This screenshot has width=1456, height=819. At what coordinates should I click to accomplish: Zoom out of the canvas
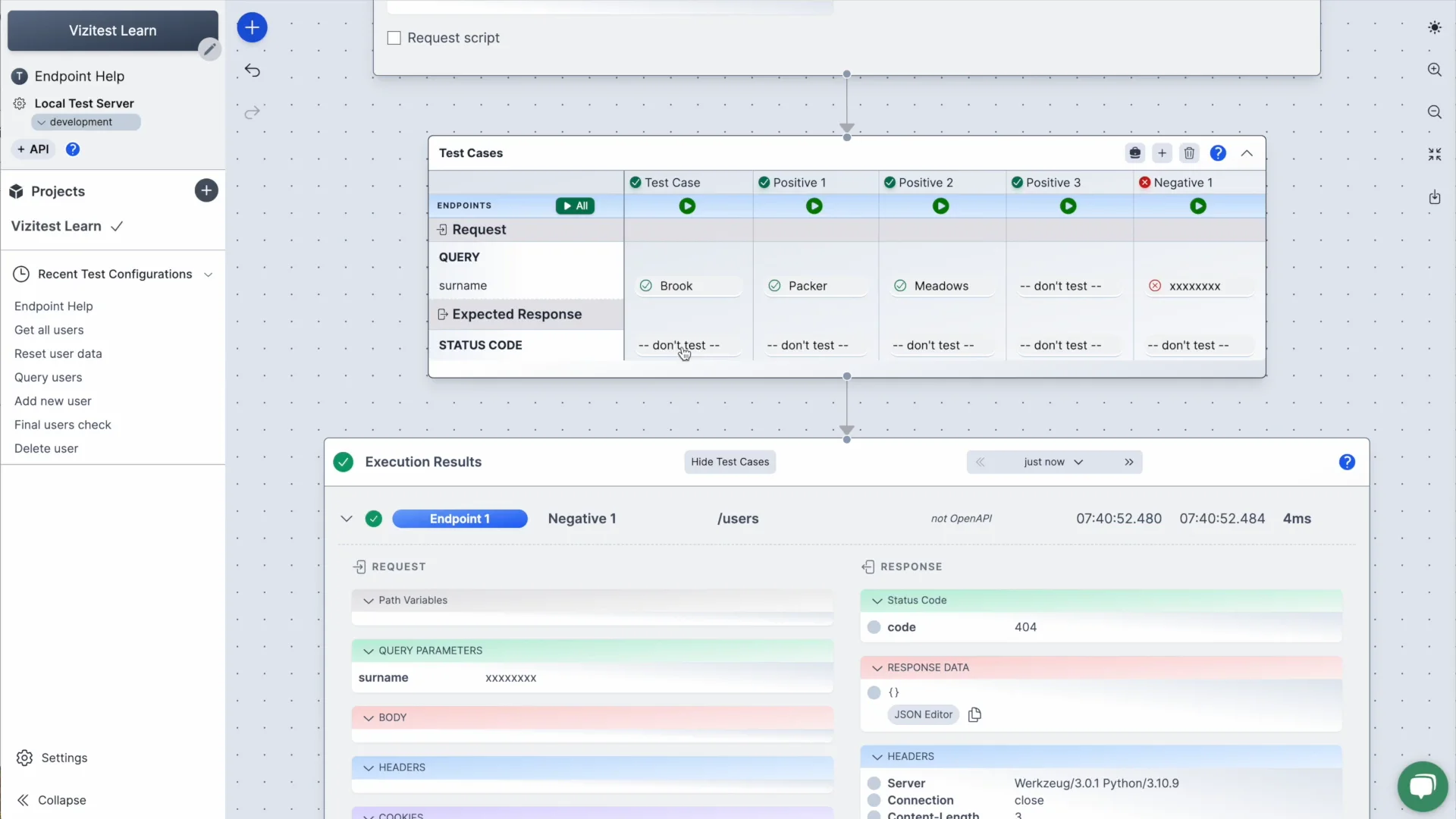[1436, 111]
